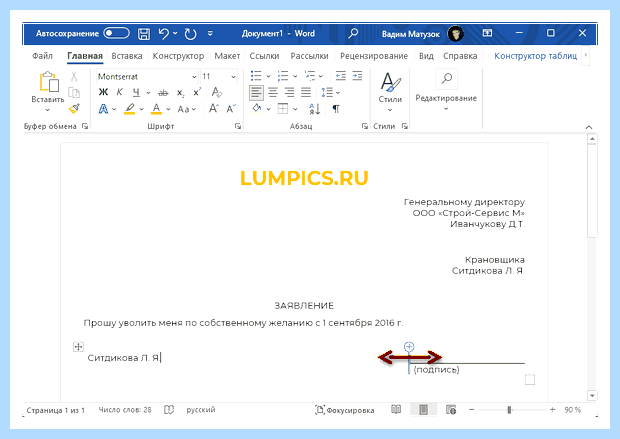Open ribbon display options icon
The image size is (620, 439).
click(487, 33)
